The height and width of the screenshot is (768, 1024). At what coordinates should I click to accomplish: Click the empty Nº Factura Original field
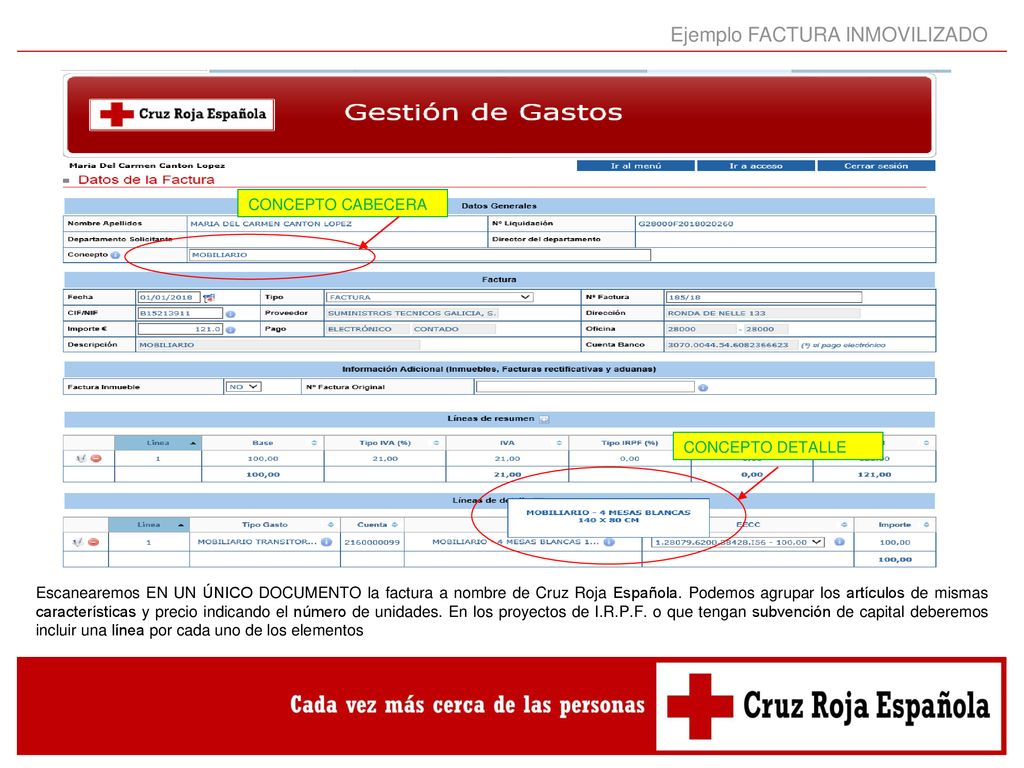click(x=585, y=387)
